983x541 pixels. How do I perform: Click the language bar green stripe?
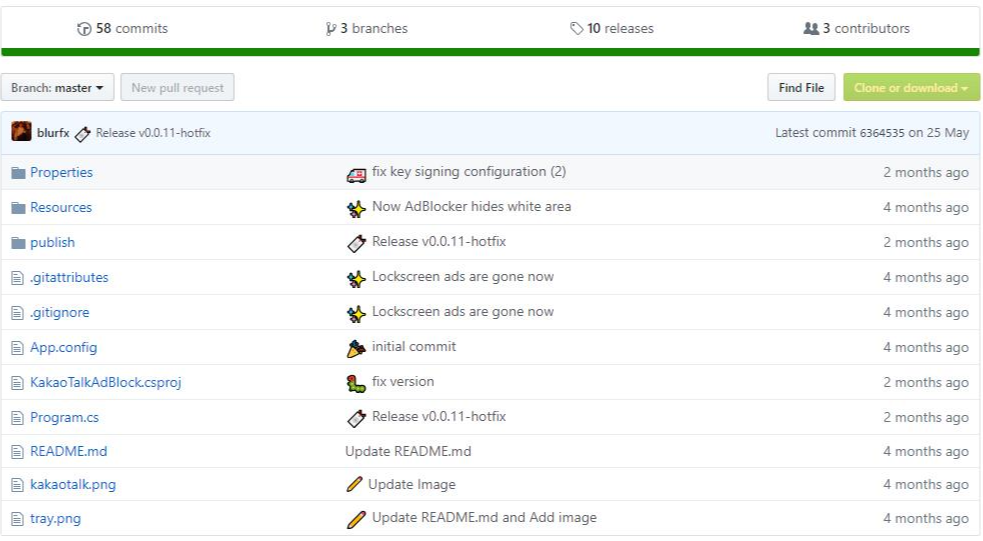490,52
